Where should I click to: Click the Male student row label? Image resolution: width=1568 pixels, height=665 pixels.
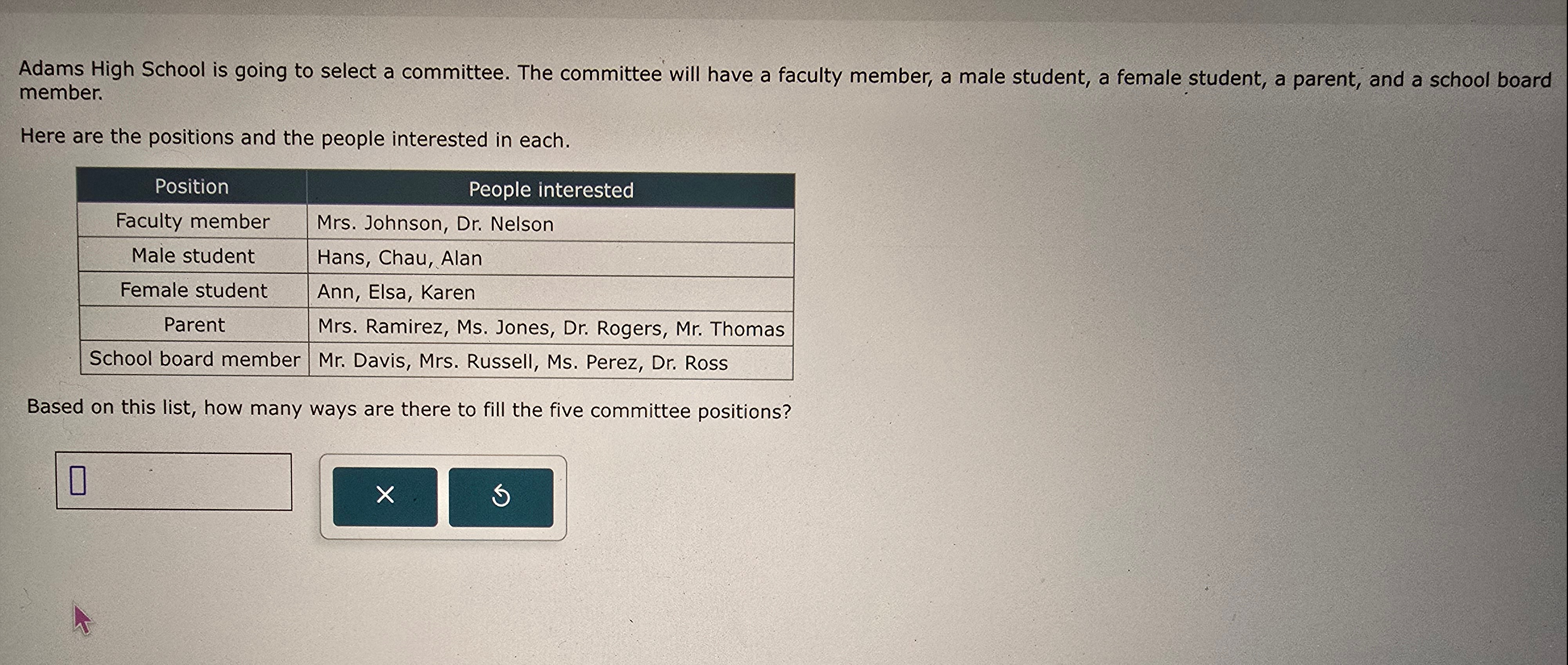pos(193,256)
